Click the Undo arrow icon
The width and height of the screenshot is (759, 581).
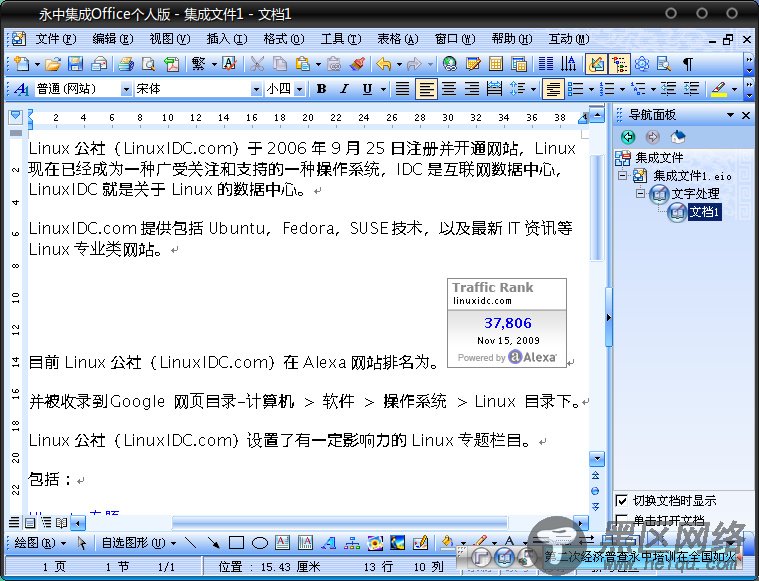(384, 64)
